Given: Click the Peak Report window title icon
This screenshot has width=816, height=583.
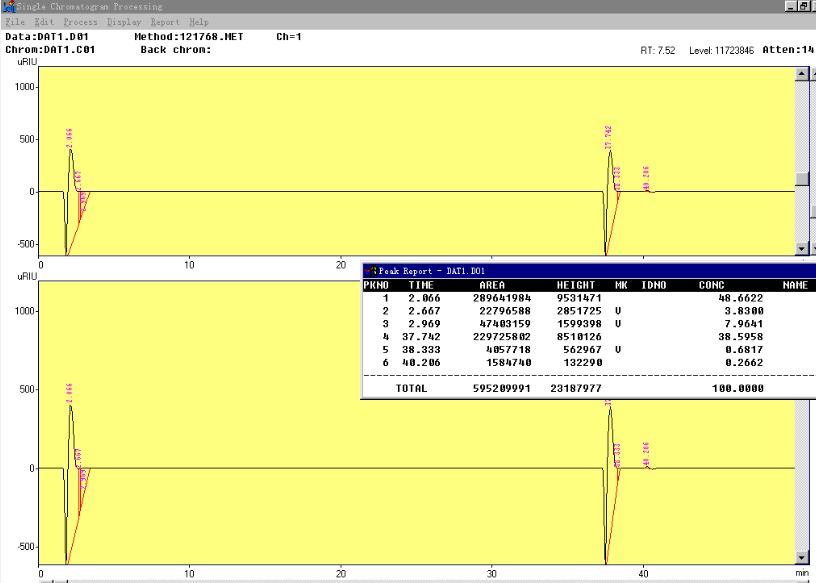Looking at the screenshot, I should [x=370, y=271].
